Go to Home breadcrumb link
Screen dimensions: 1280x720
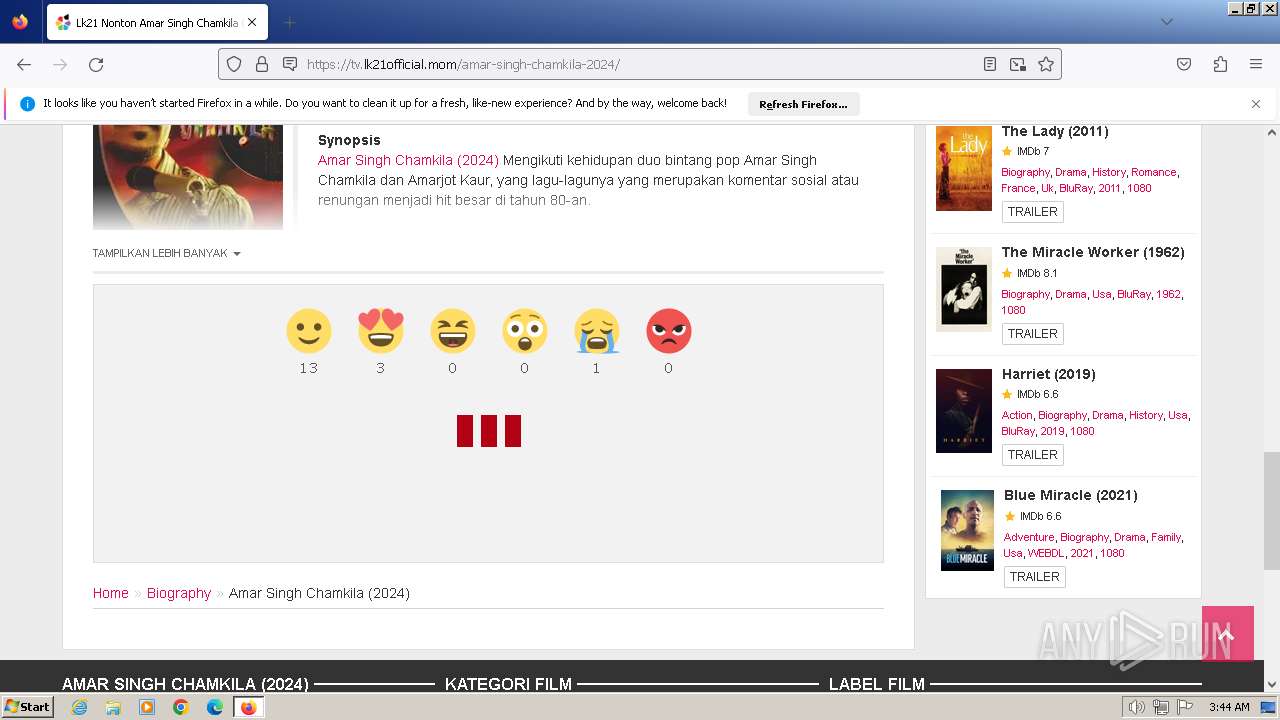111,593
